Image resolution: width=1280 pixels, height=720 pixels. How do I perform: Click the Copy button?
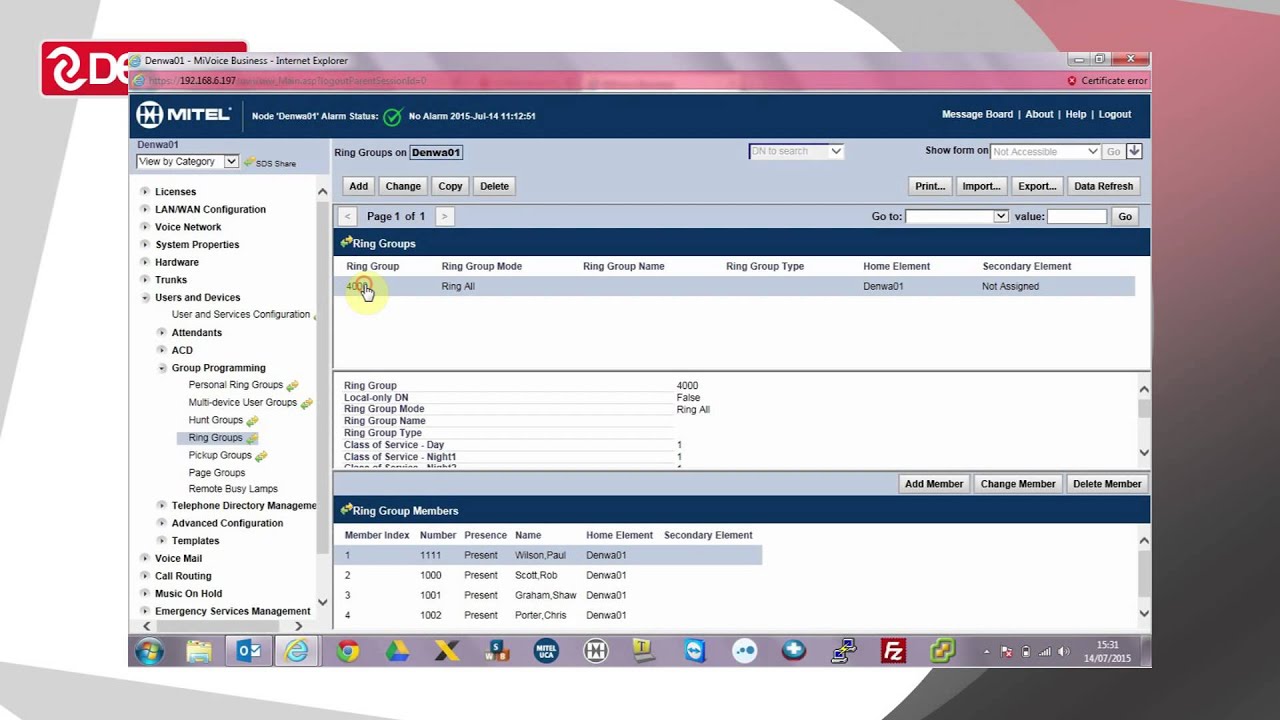click(450, 186)
